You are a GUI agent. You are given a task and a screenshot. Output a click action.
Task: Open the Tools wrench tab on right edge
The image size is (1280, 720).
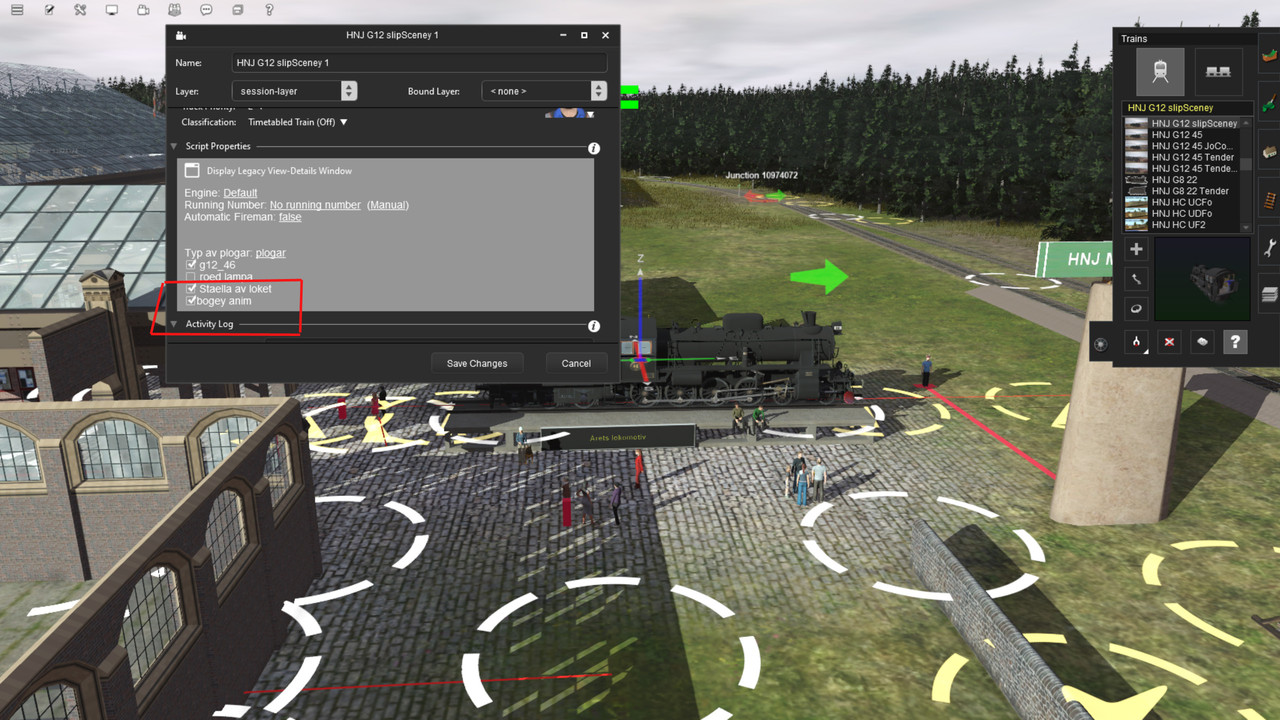(x=1269, y=247)
